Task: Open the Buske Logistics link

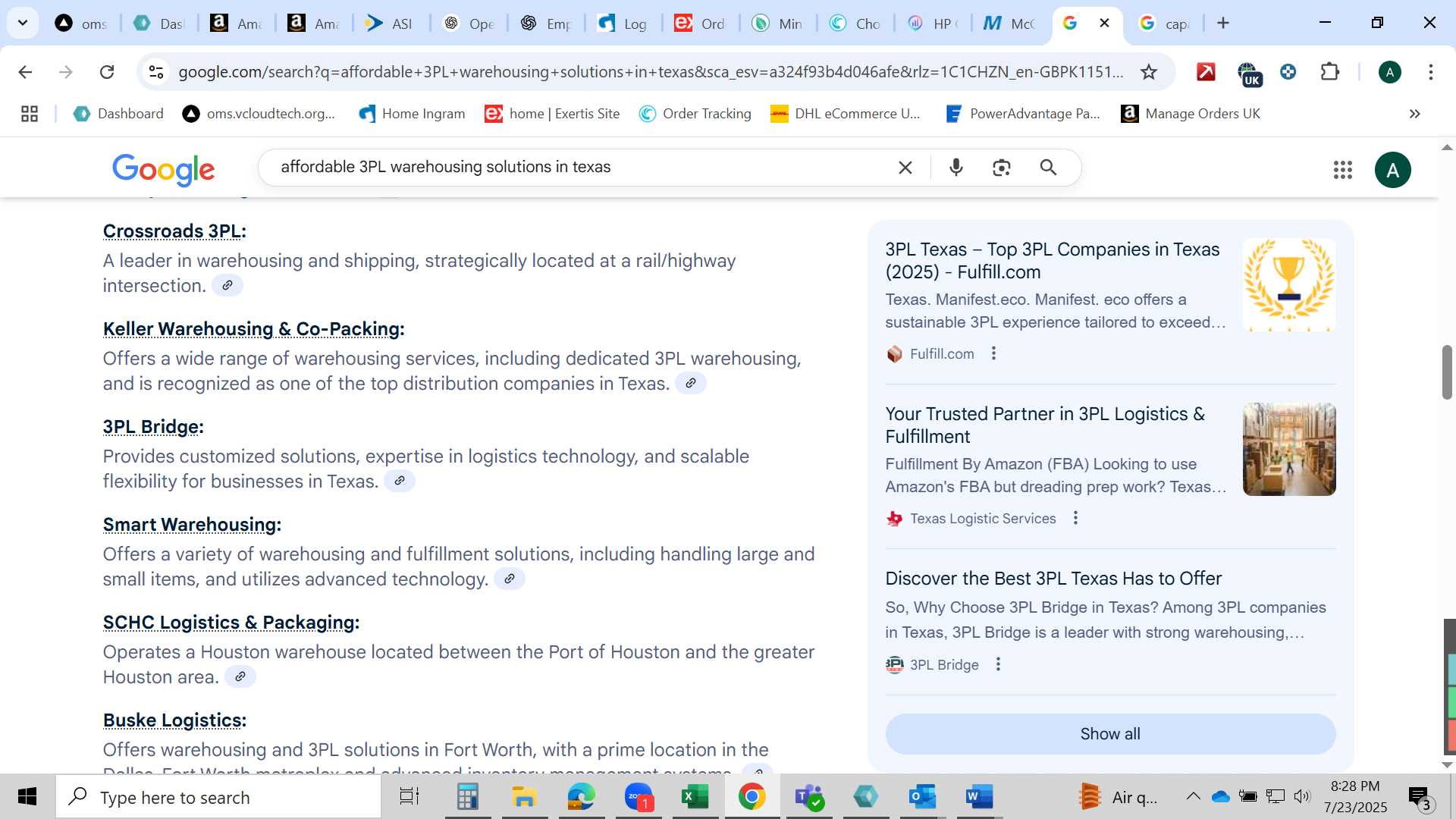Action: 172,720
